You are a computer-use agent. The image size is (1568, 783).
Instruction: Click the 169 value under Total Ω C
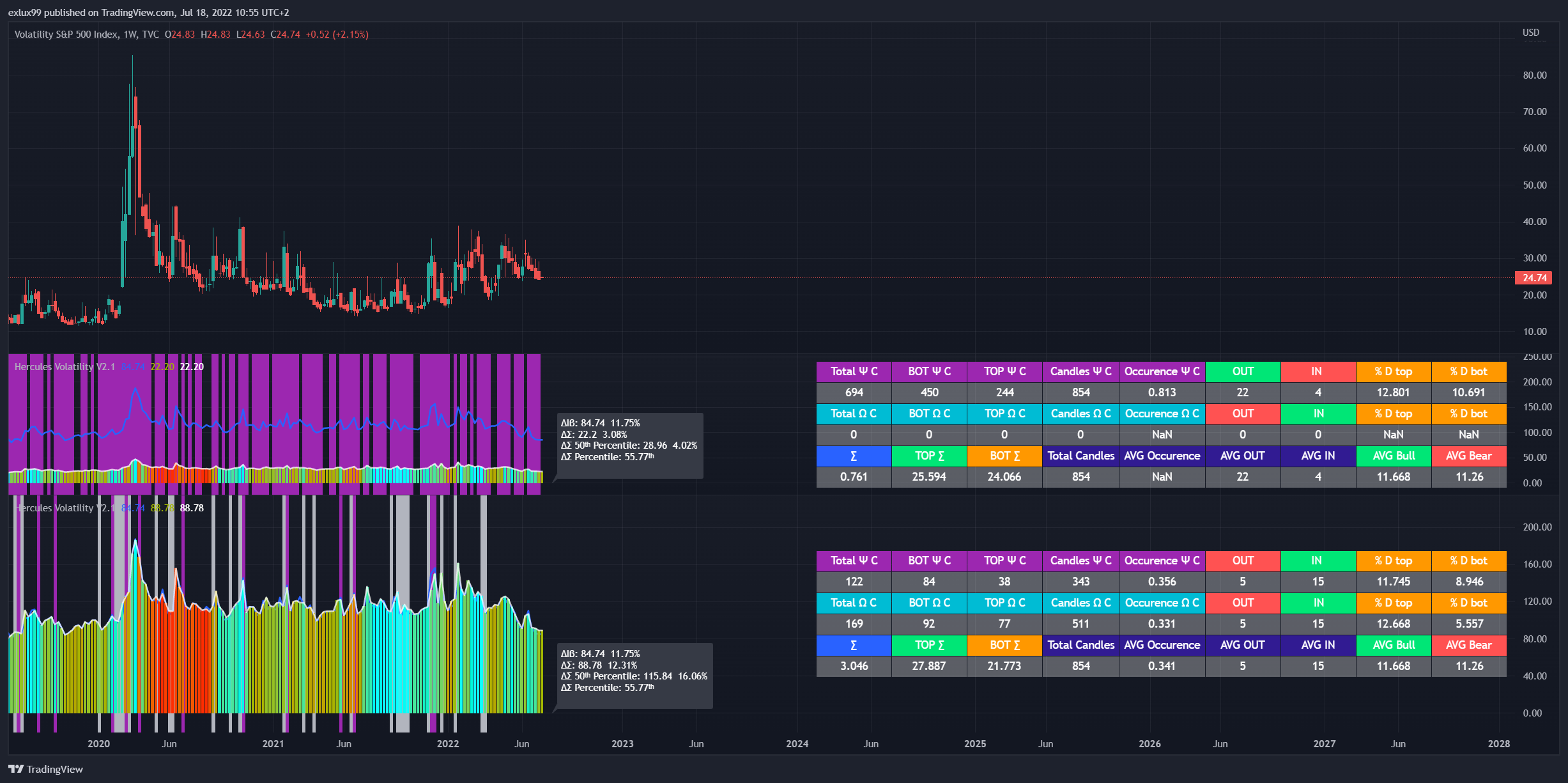[854, 624]
